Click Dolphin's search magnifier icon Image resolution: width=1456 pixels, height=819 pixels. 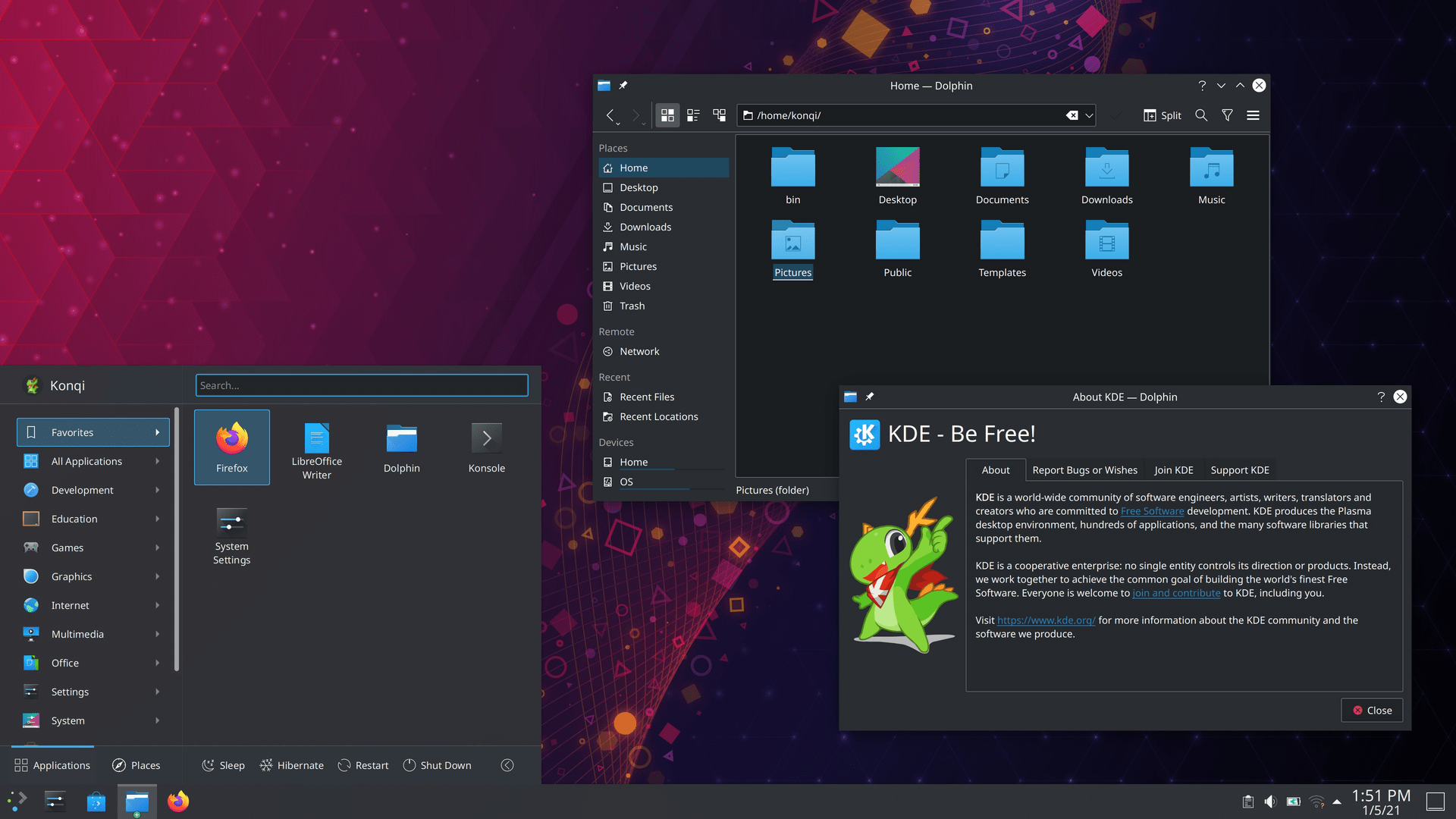click(1201, 115)
